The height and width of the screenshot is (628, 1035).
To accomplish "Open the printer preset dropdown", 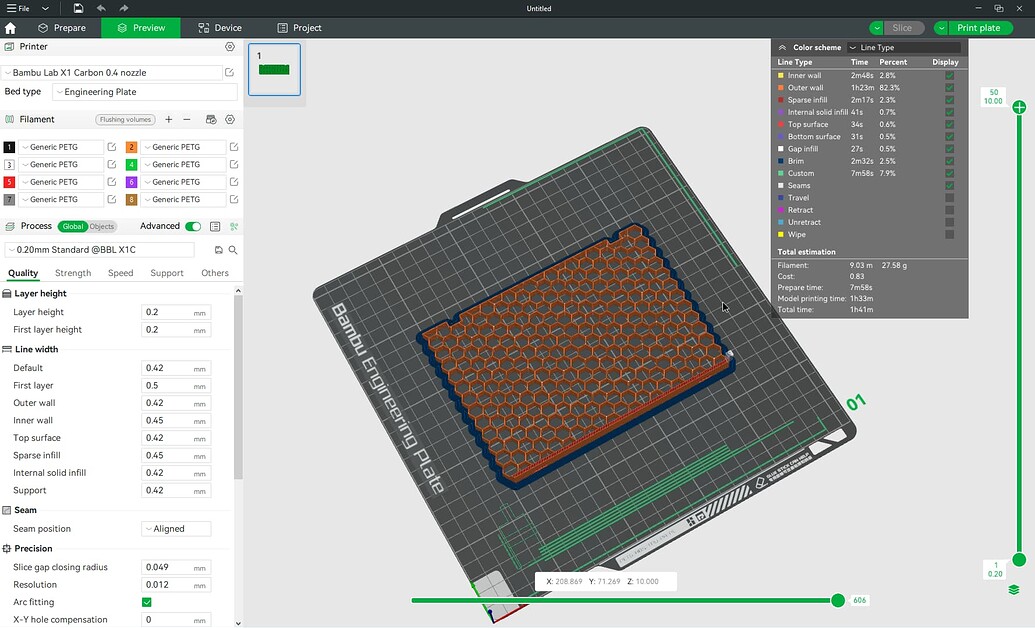I will click(112, 73).
